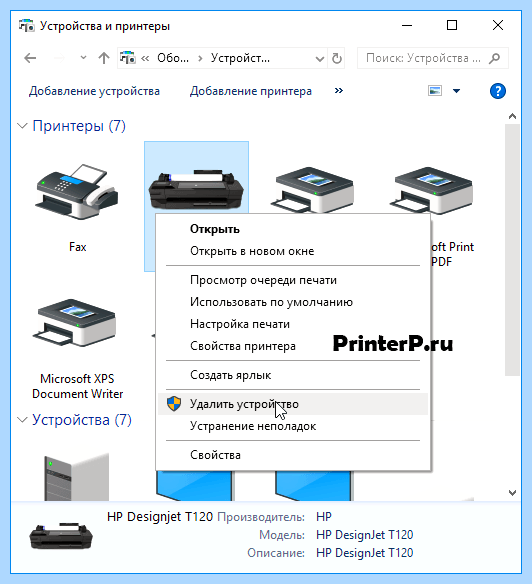Screen dimensions: 532x584
Task: Click Добавление принтера toolbar button
Action: pos(251,91)
